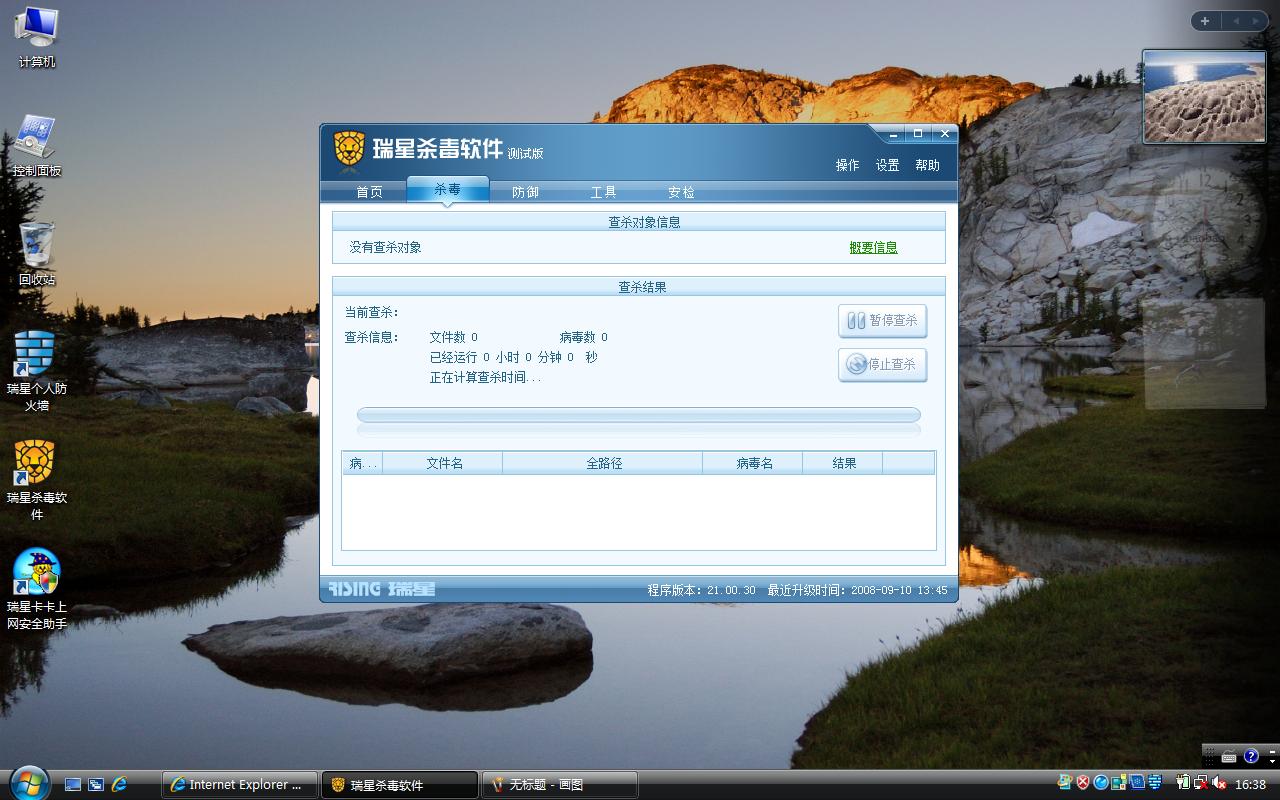The image size is (1280, 800).
Task: Switch to Internet Explorer taskbar button
Action: click(x=240, y=785)
